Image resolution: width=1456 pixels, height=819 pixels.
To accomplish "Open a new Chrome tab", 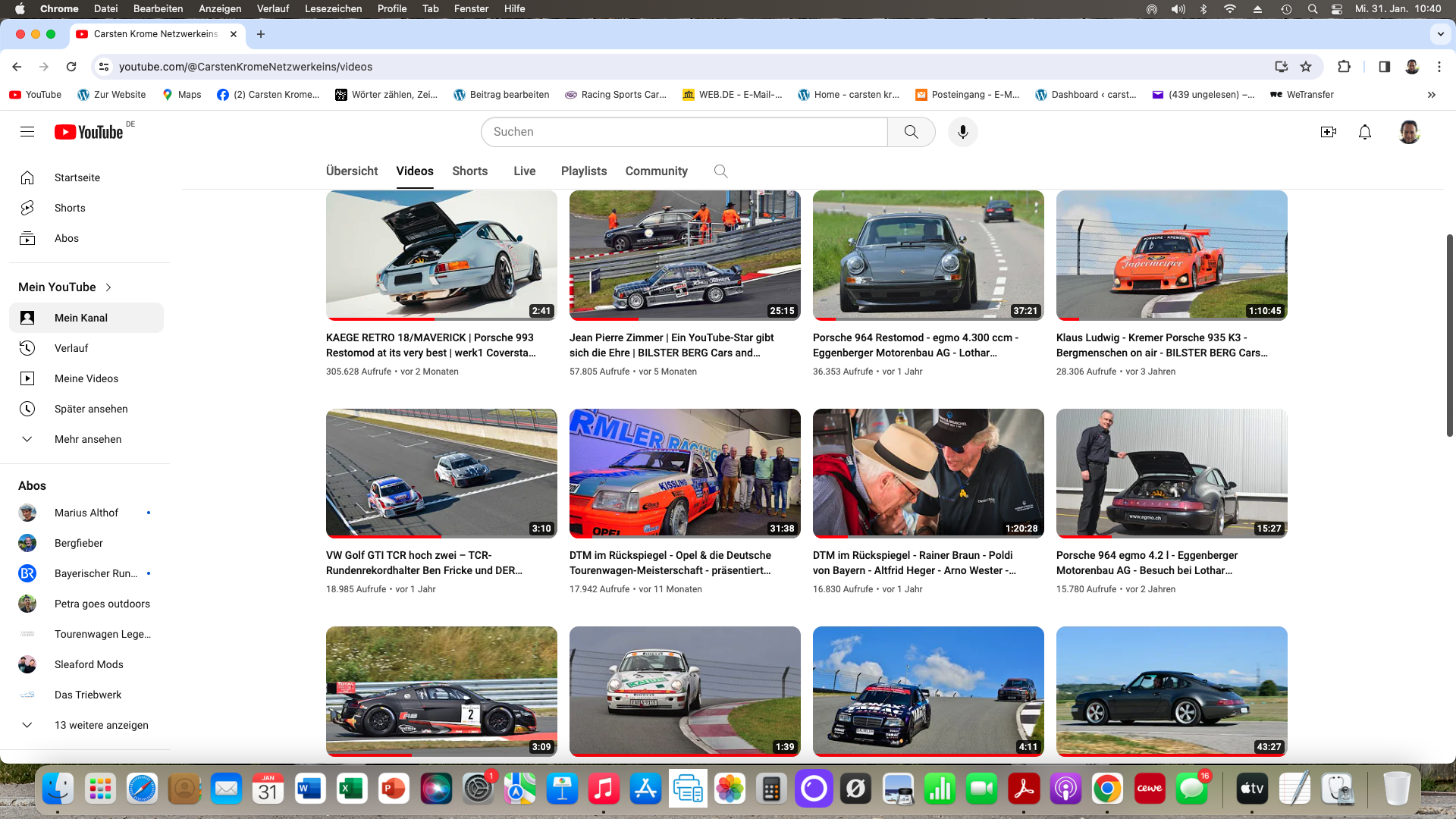I will coord(261,34).
